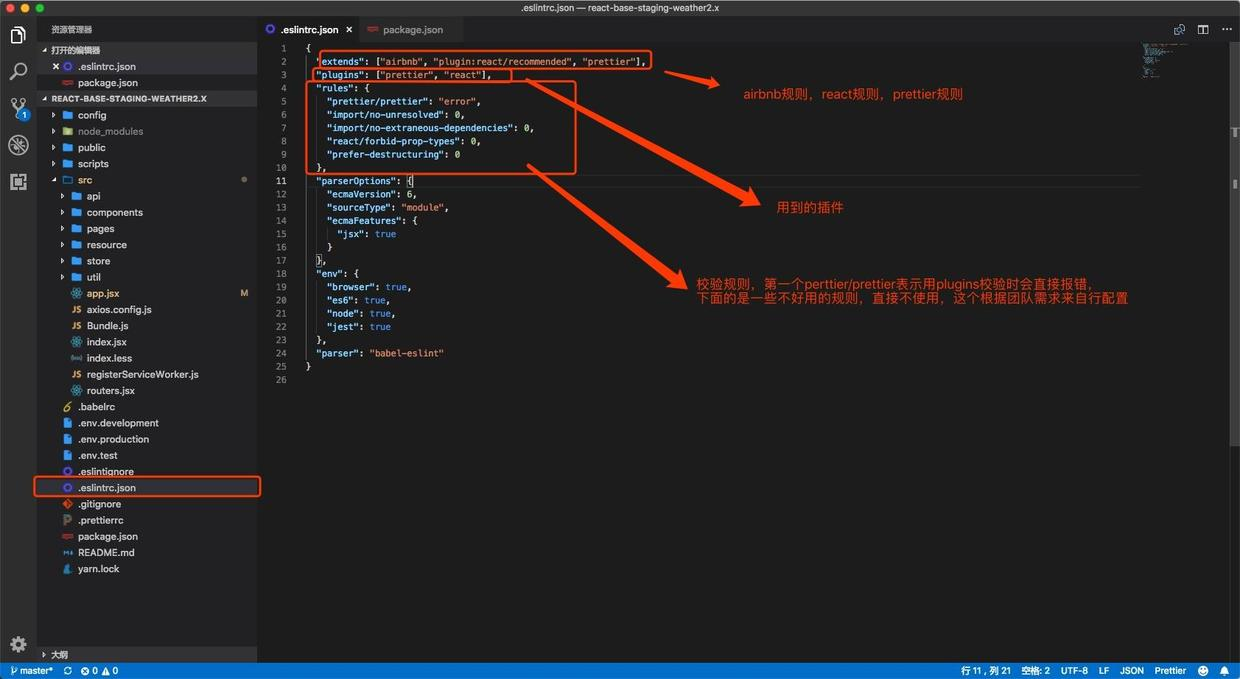Image resolution: width=1240 pixels, height=679 pixels.
Task: Open the Extensions view in activity bar
Action: pyautogui.click(x=18, y=181)
